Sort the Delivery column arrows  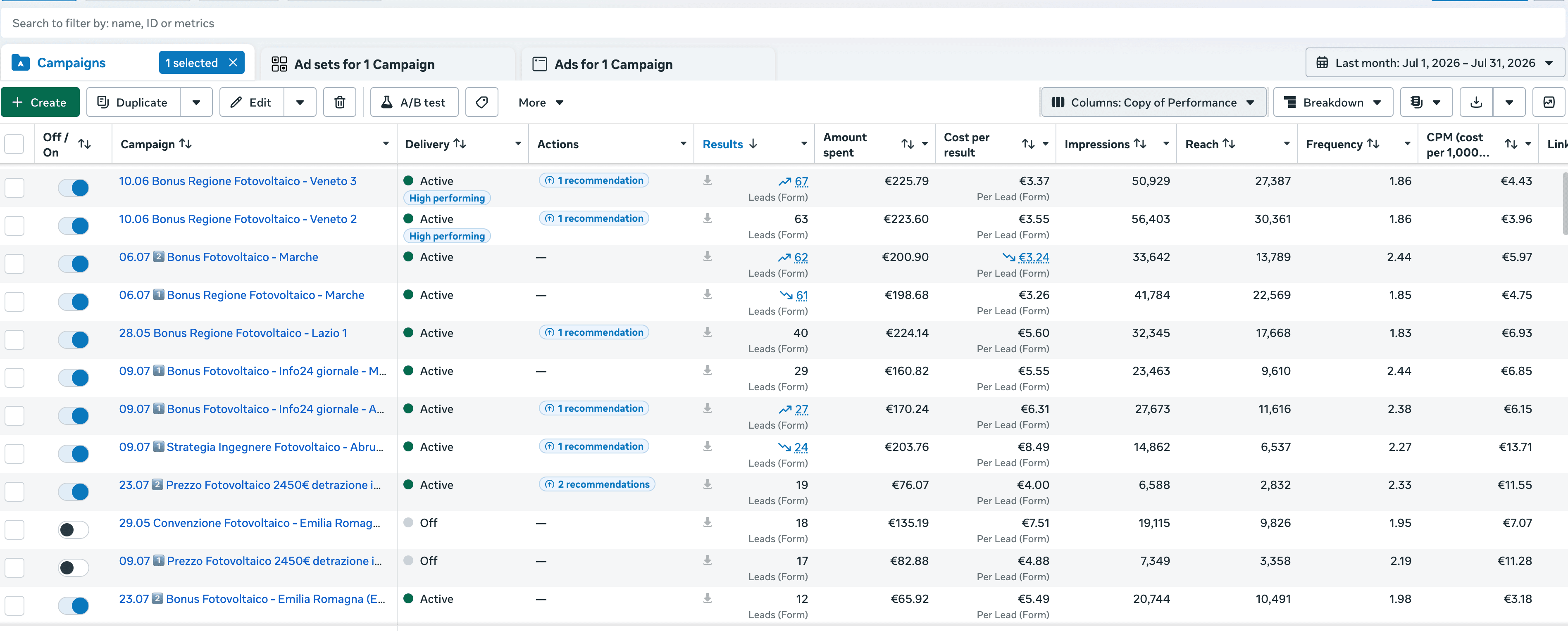click(x=460, y=144)
